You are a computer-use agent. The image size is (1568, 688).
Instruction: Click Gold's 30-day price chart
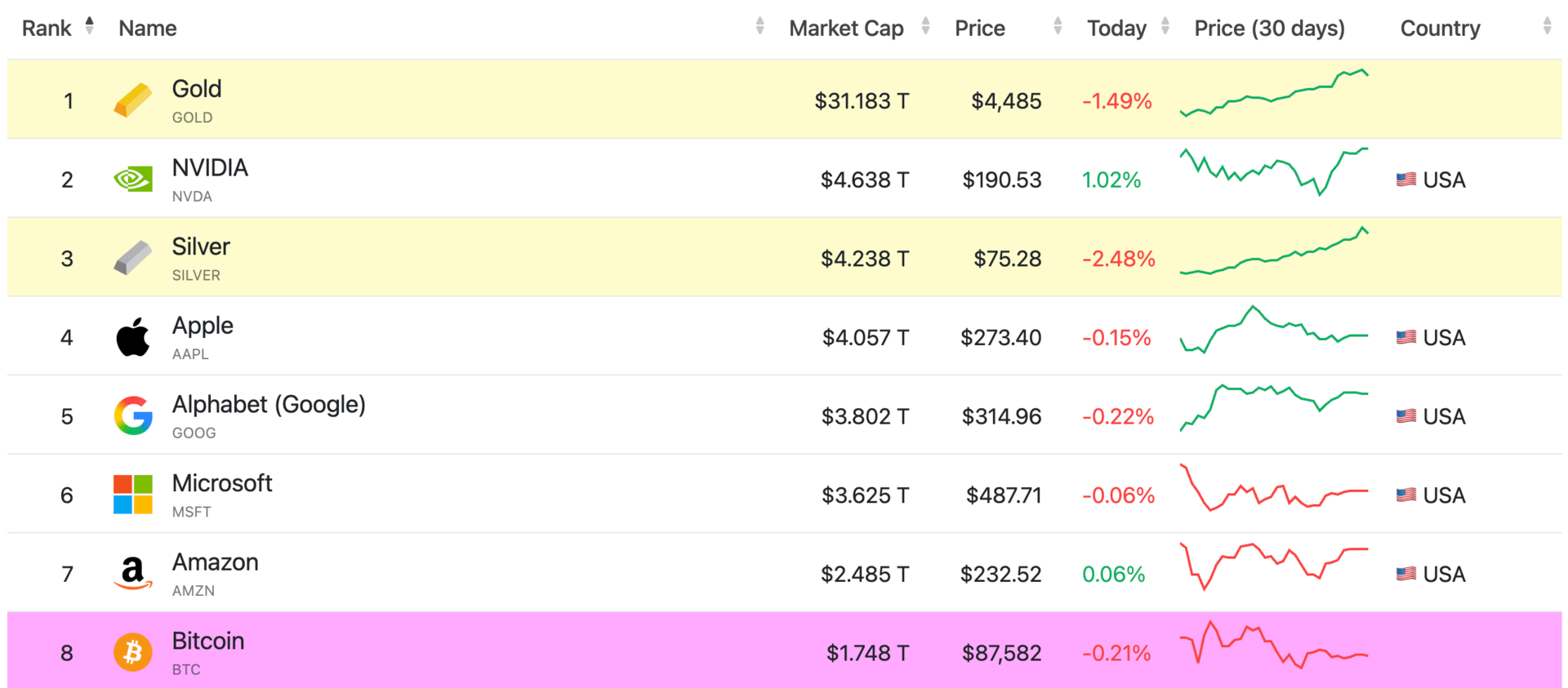(1274, 94)
